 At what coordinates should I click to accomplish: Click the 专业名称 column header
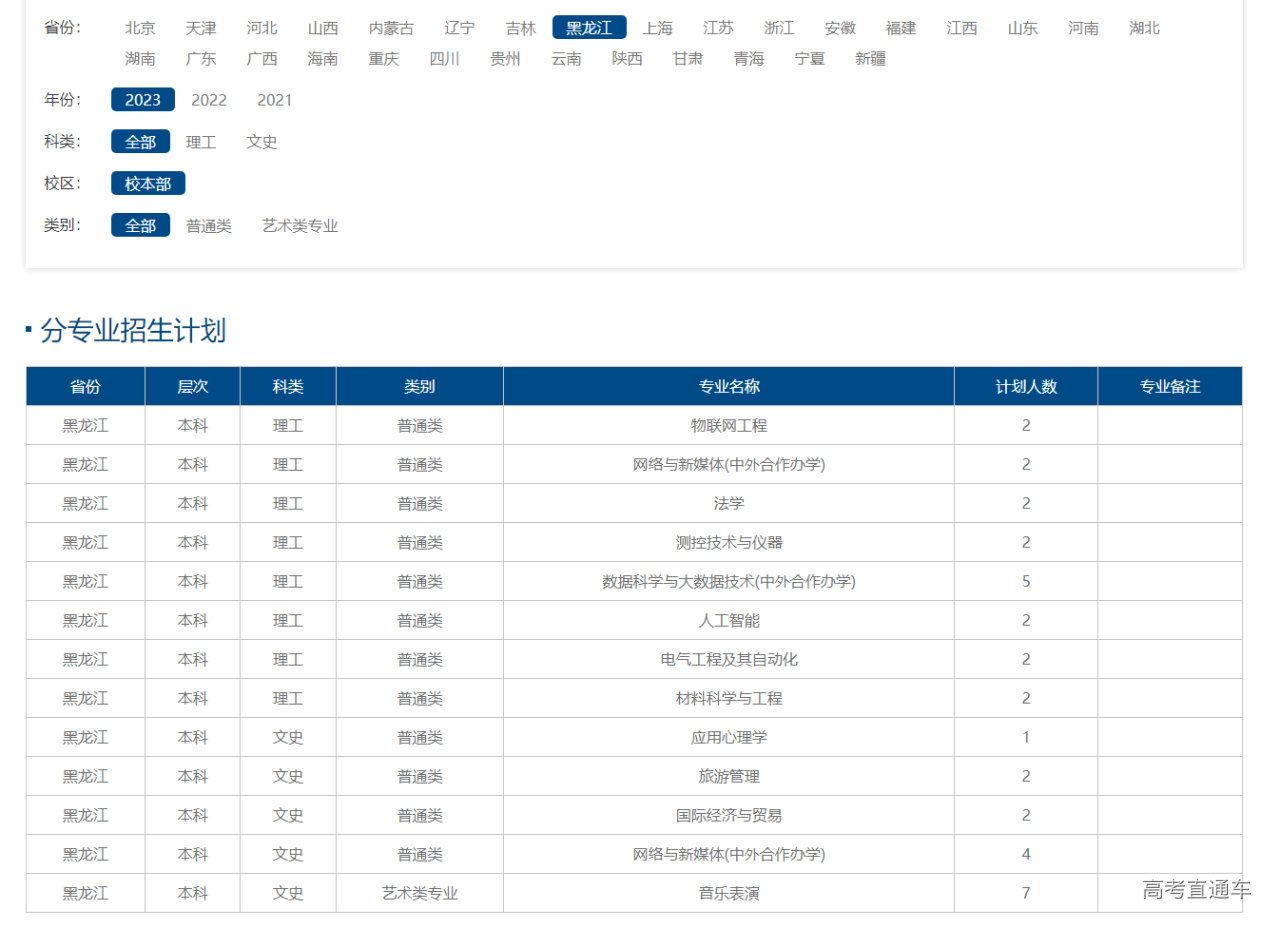pyautogui.click(x=728, y=386)
